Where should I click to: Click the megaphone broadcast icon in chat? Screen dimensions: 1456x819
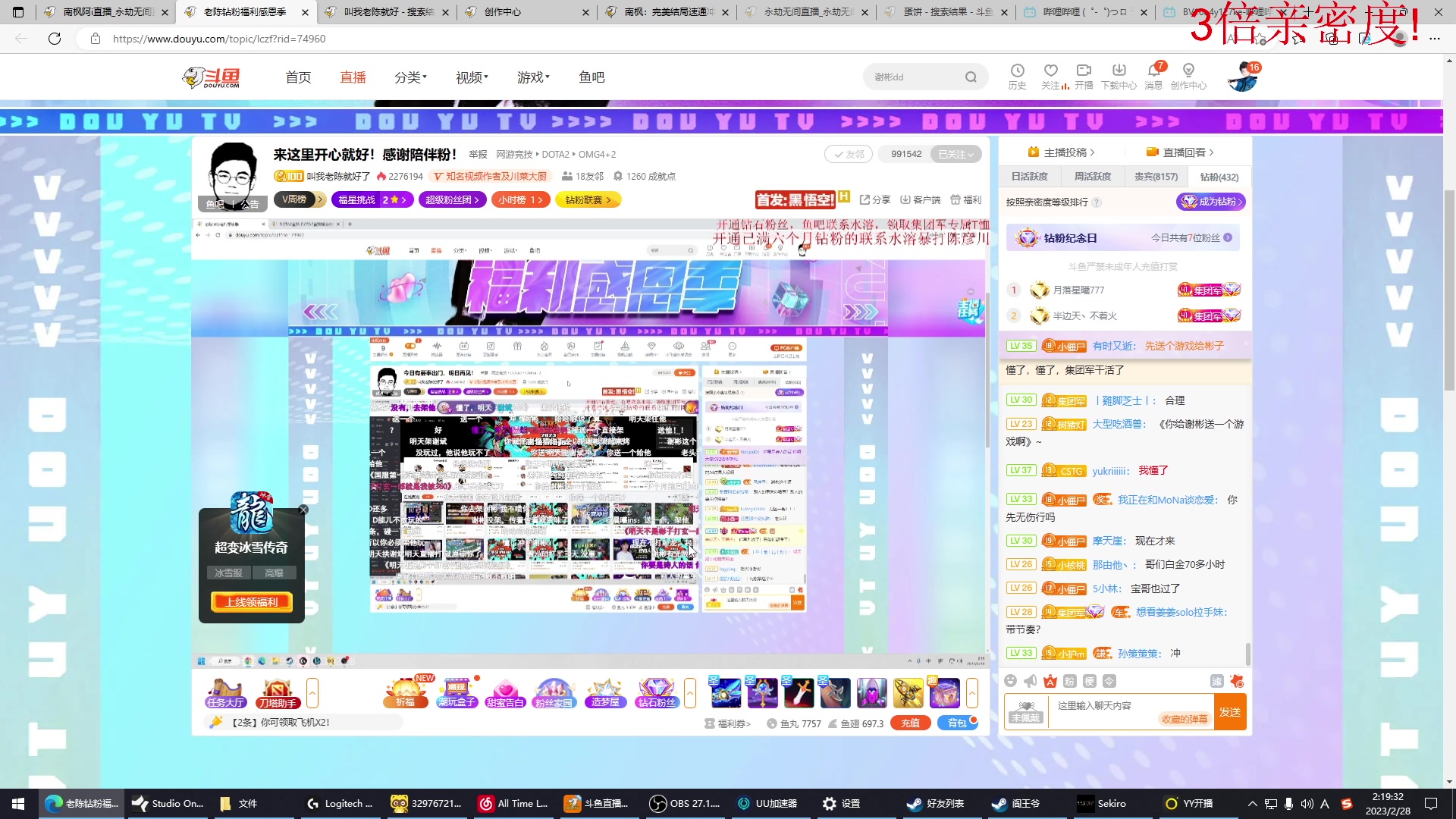(x=1030, y=681)
